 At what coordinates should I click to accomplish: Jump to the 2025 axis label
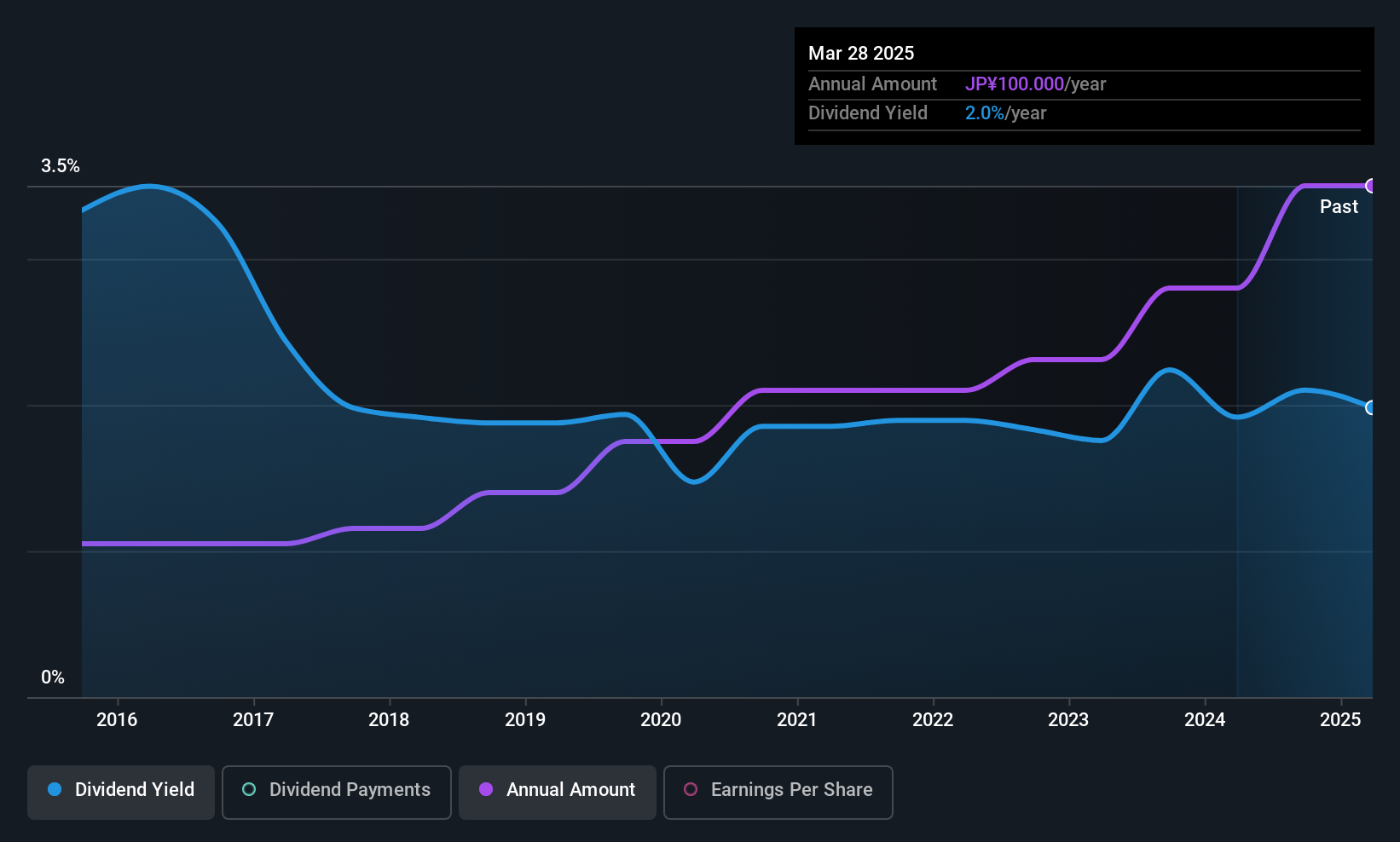tap(1340, 720)
